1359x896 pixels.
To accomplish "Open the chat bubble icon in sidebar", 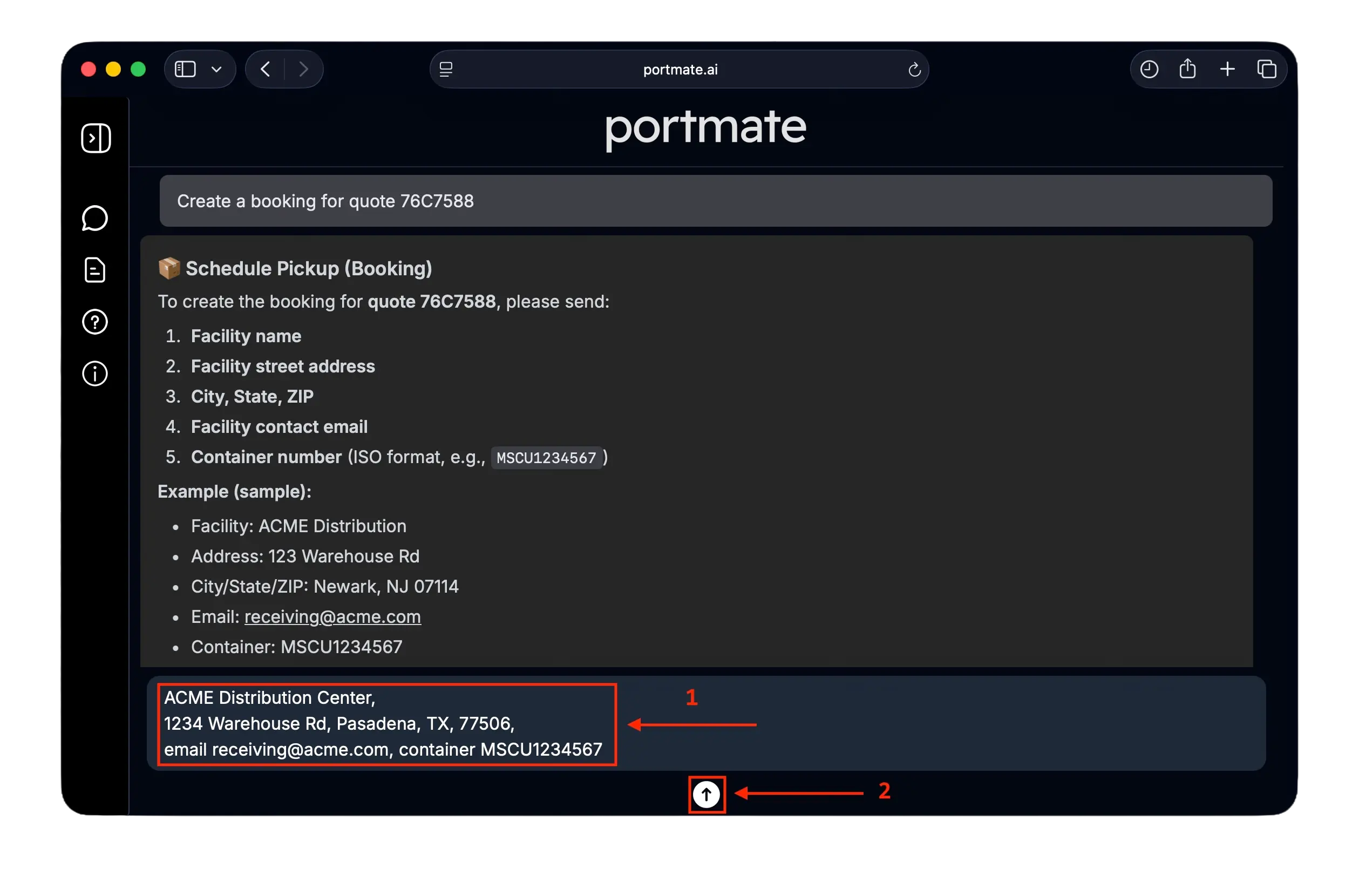I will (x=95, y=218).
